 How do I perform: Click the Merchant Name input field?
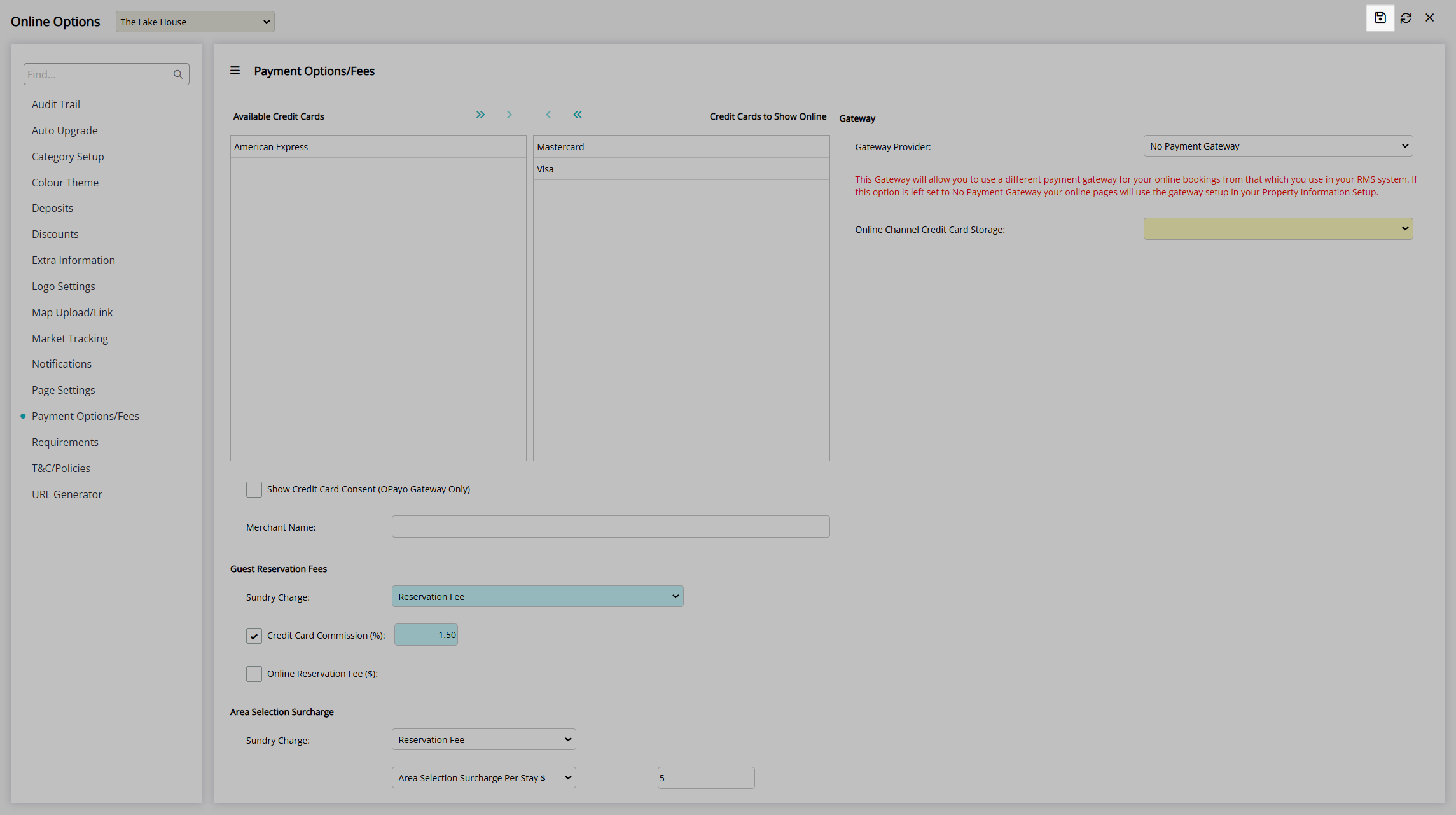coord(611,526)
